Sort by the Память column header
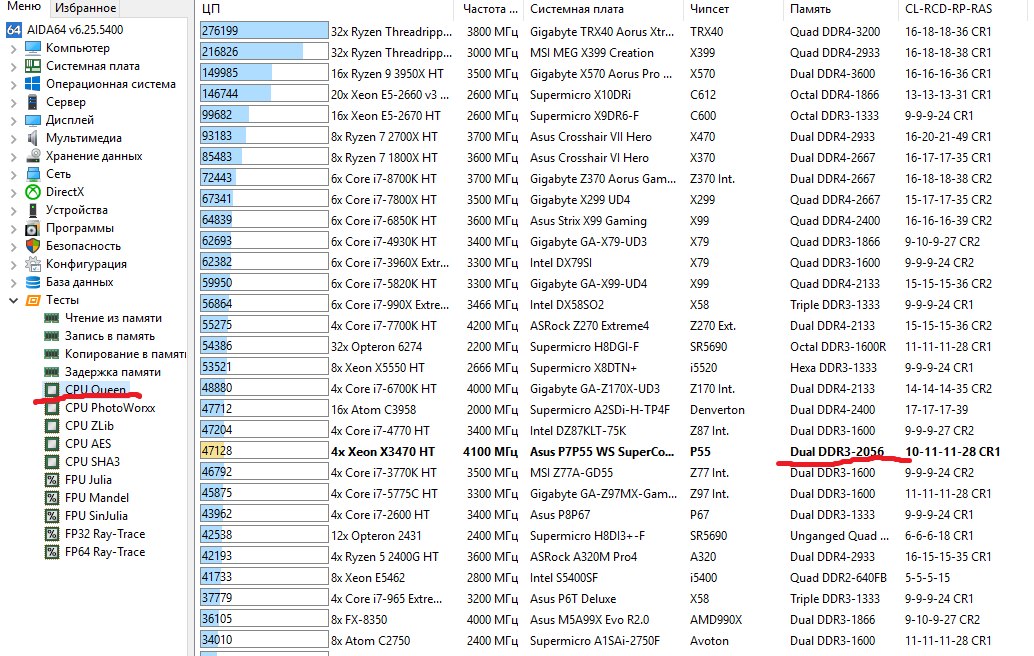This screenshot has width=1034, height=656. pos(839,9)
